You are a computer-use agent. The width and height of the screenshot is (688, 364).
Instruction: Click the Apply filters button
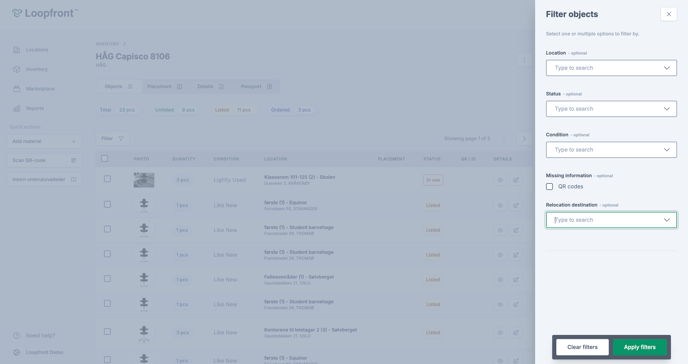pos(640,347)
